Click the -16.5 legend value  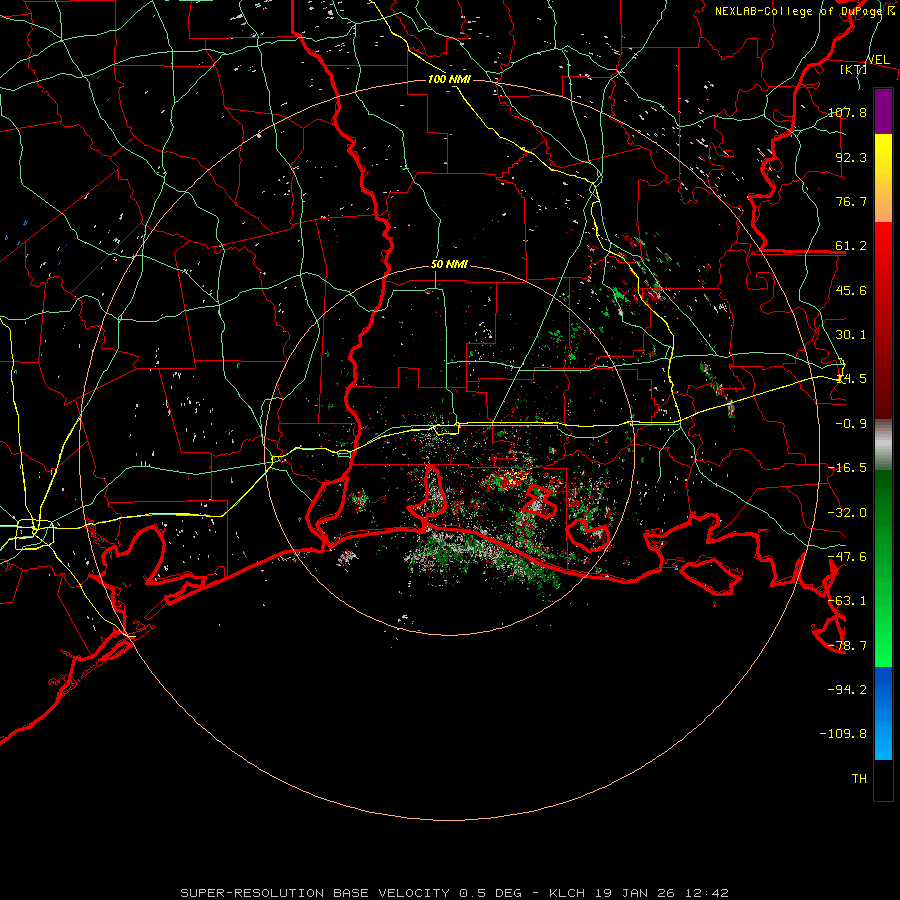[x=847, y=468]
